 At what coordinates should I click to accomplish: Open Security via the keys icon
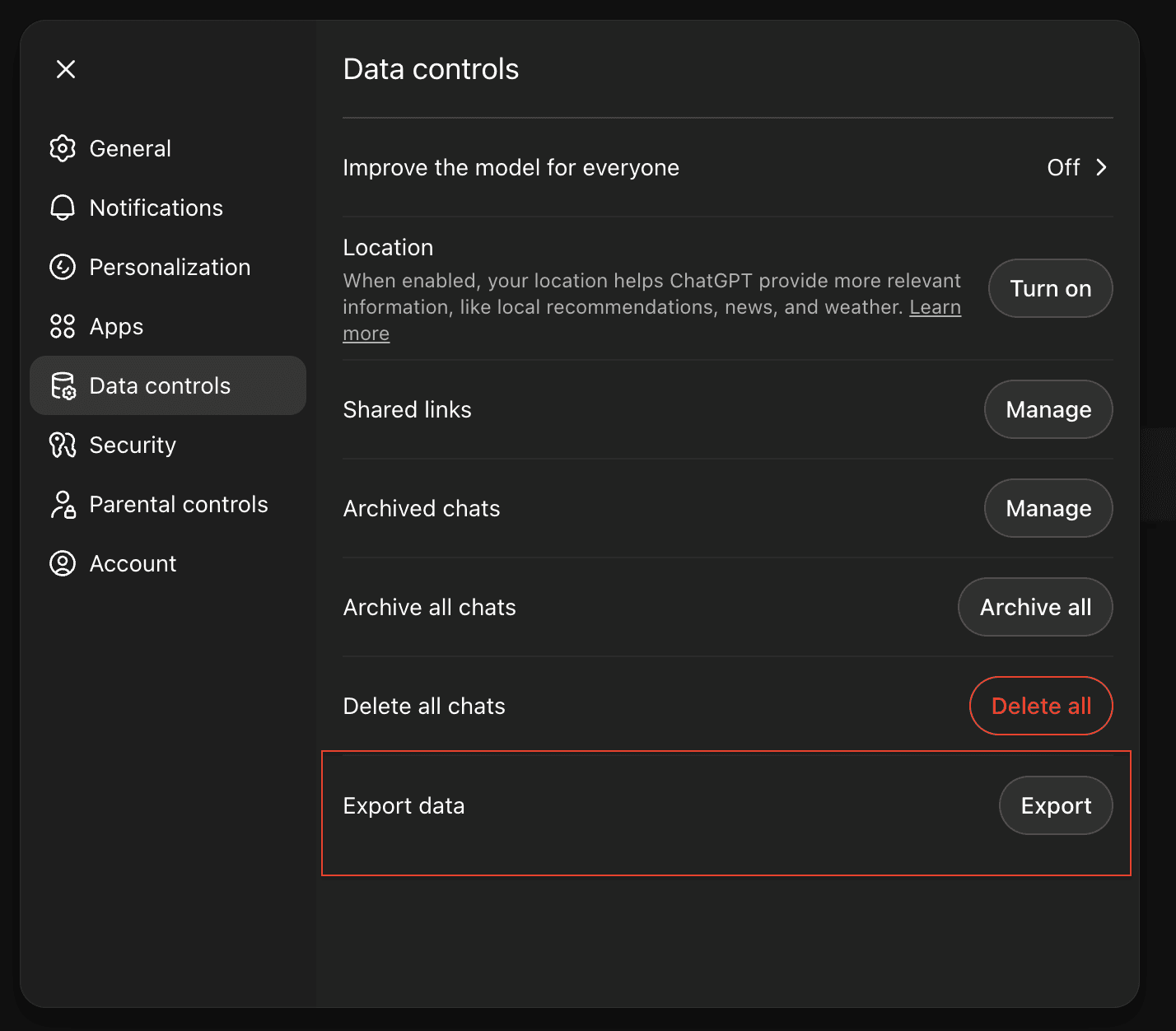[63, 445]
